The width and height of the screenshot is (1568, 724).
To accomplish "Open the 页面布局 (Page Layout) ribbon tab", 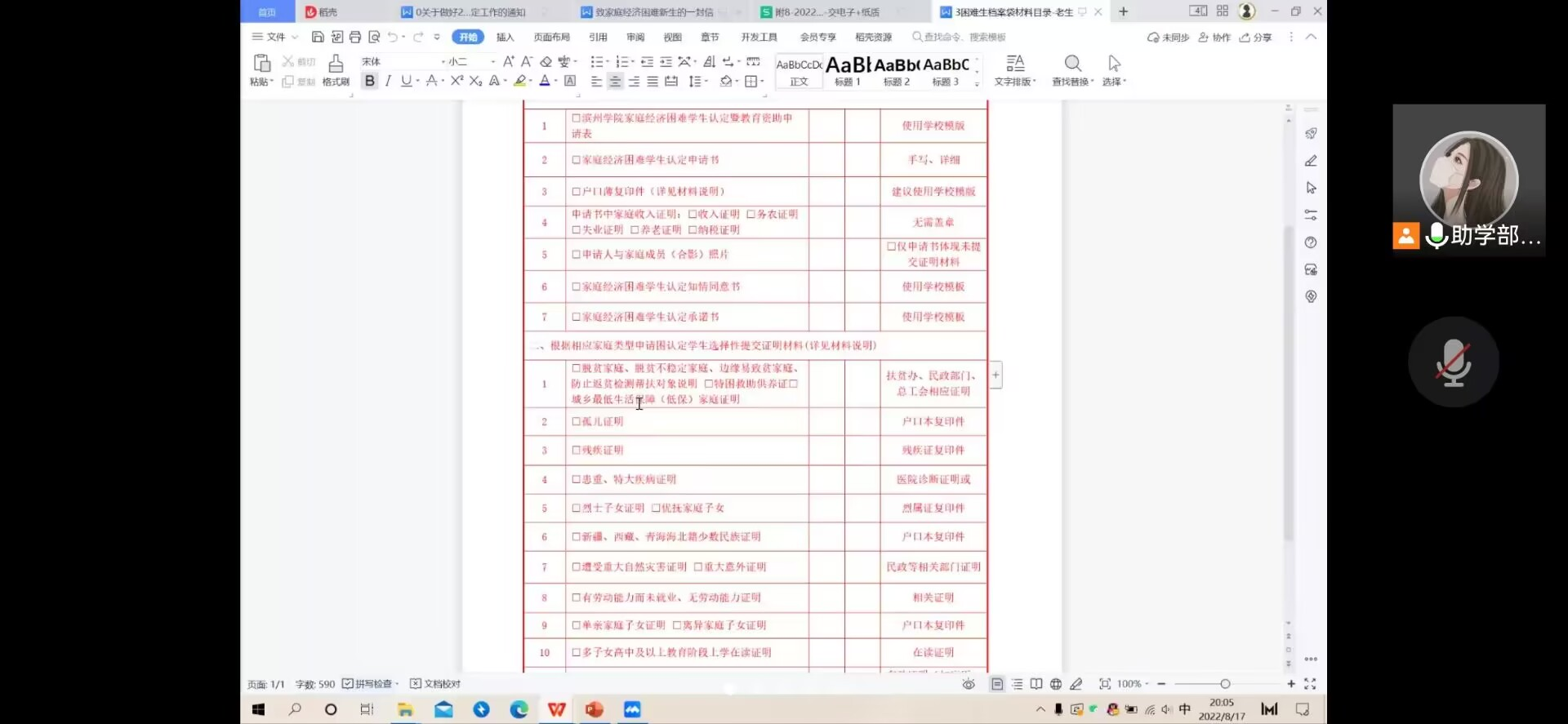I will point(552,37).
